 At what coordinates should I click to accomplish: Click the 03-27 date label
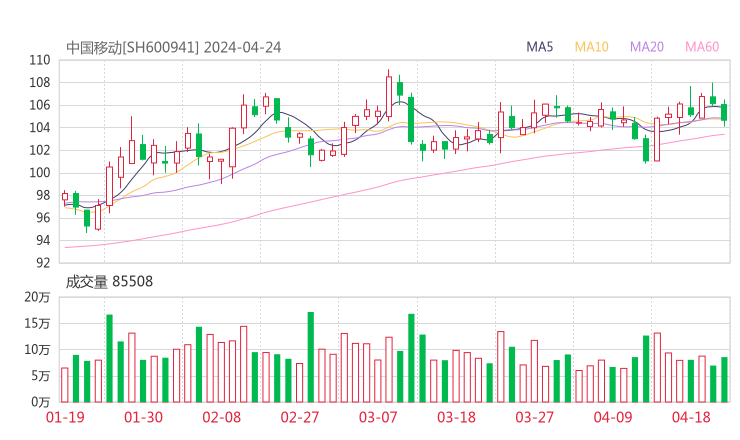click(x=534, y=417)
